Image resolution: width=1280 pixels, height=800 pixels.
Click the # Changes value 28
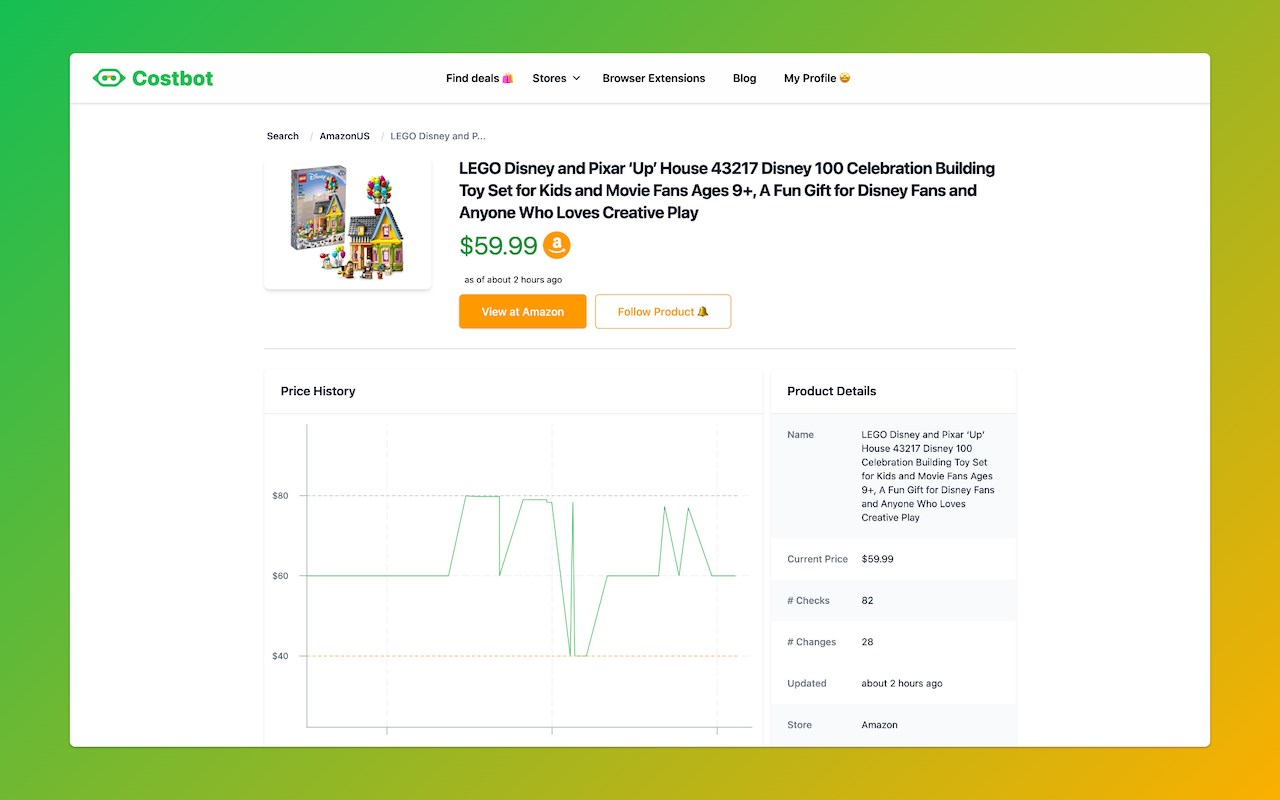coord(868,642)
